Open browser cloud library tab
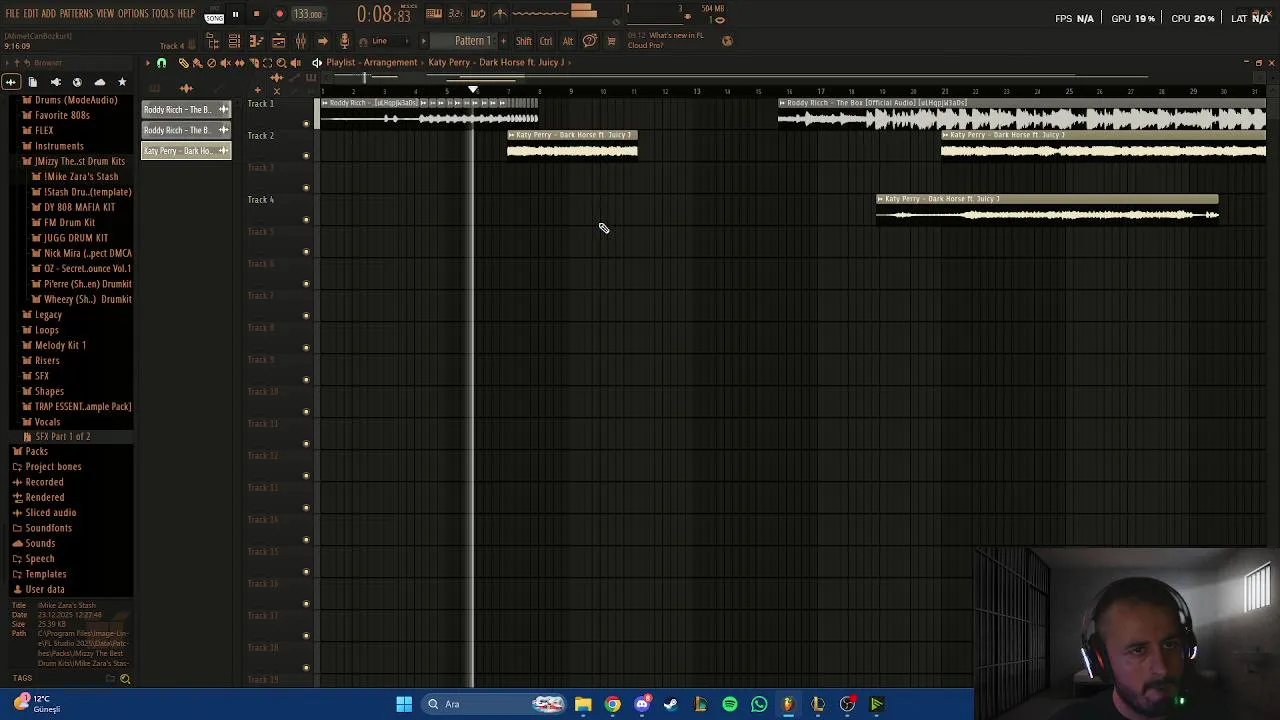The image size is (1280, 720). coord(99,82)
